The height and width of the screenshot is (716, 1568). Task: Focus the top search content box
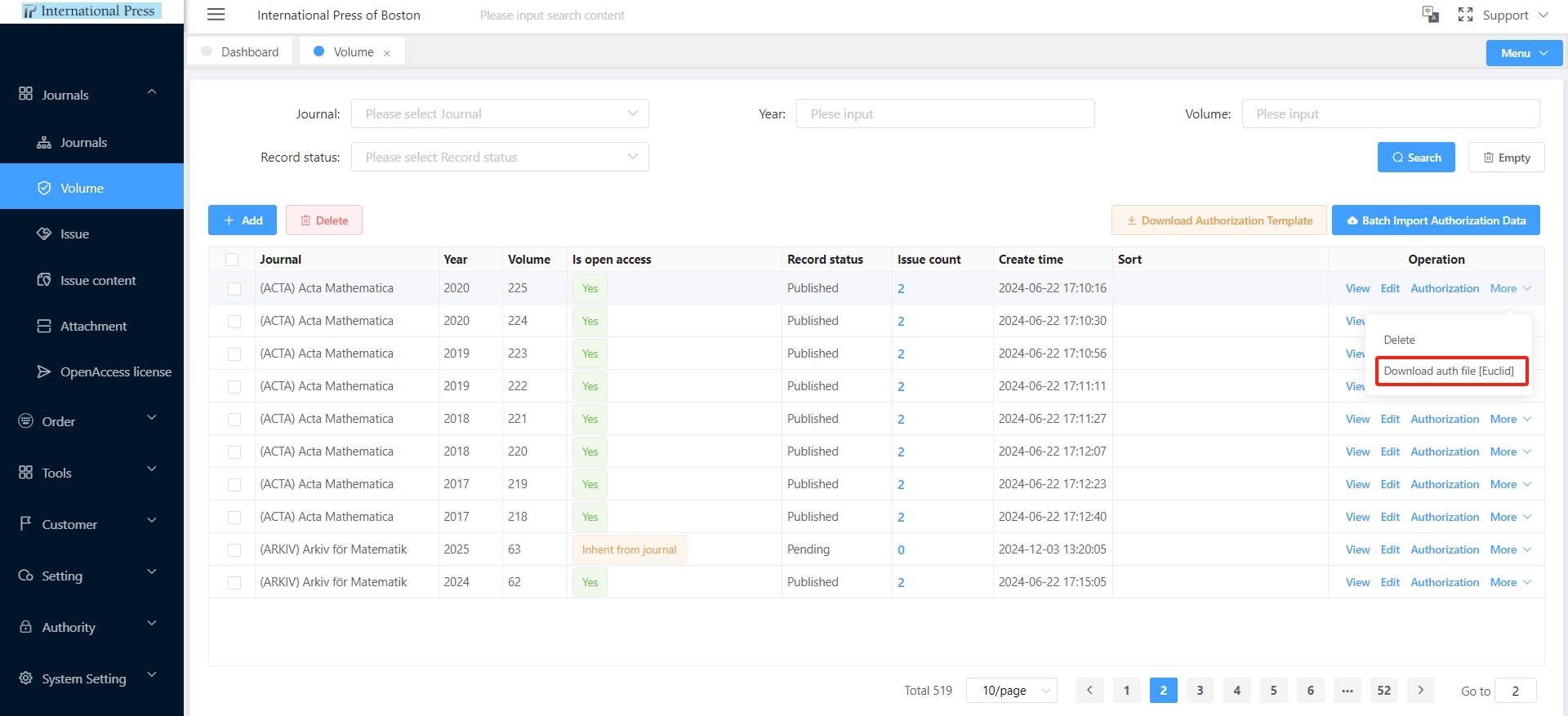tap(552, 16)
